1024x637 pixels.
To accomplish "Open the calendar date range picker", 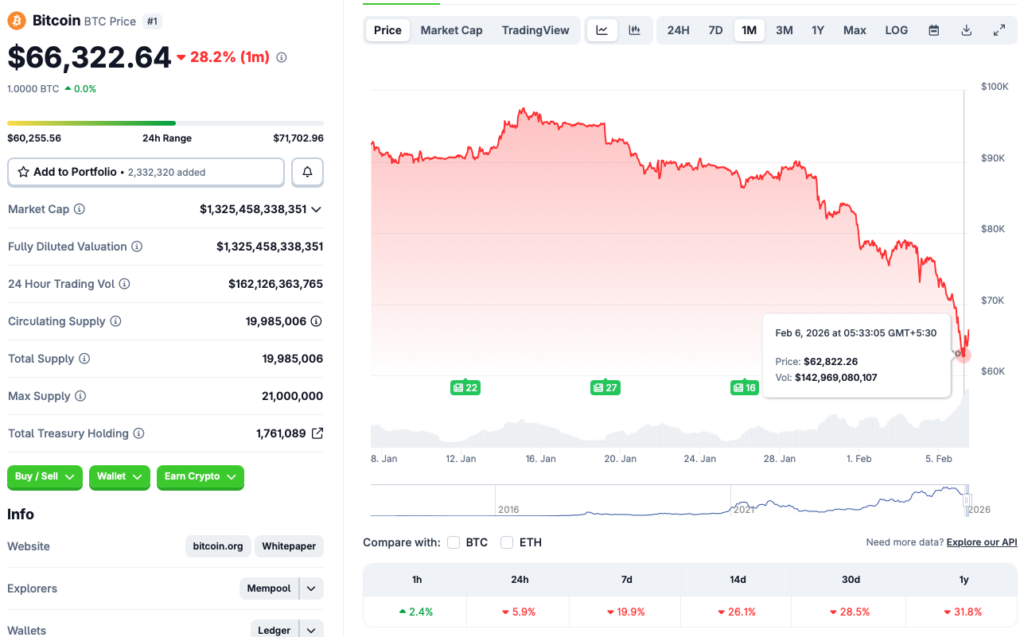I will 933,30.
